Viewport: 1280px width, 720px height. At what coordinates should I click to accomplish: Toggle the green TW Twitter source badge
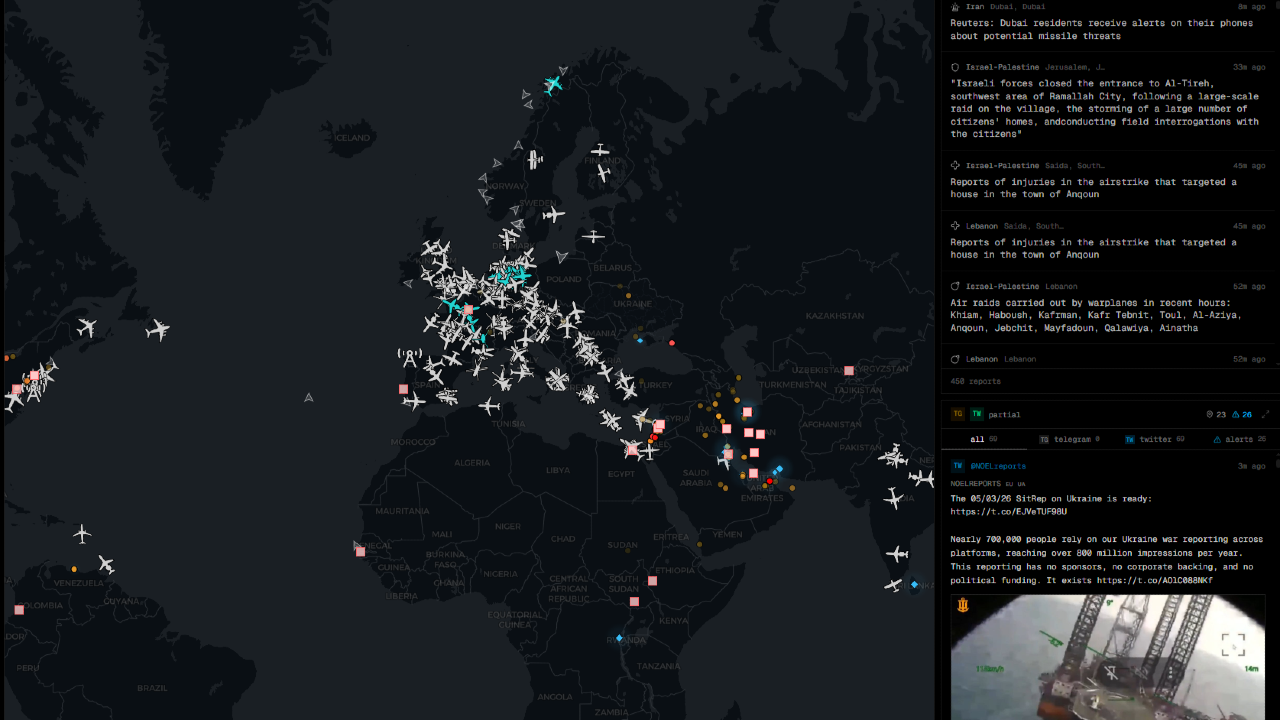976,414
